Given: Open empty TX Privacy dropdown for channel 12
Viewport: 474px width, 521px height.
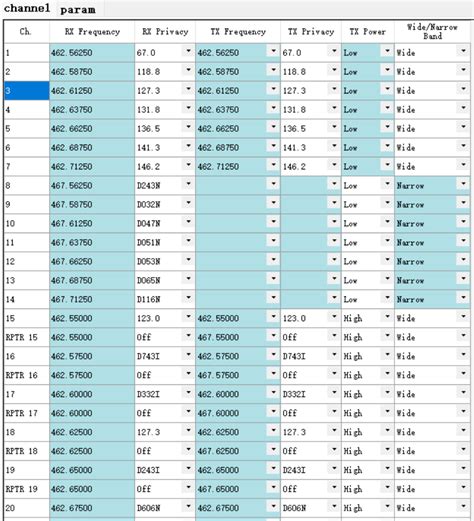Looking at the screenshot, I should pos(334,260).
